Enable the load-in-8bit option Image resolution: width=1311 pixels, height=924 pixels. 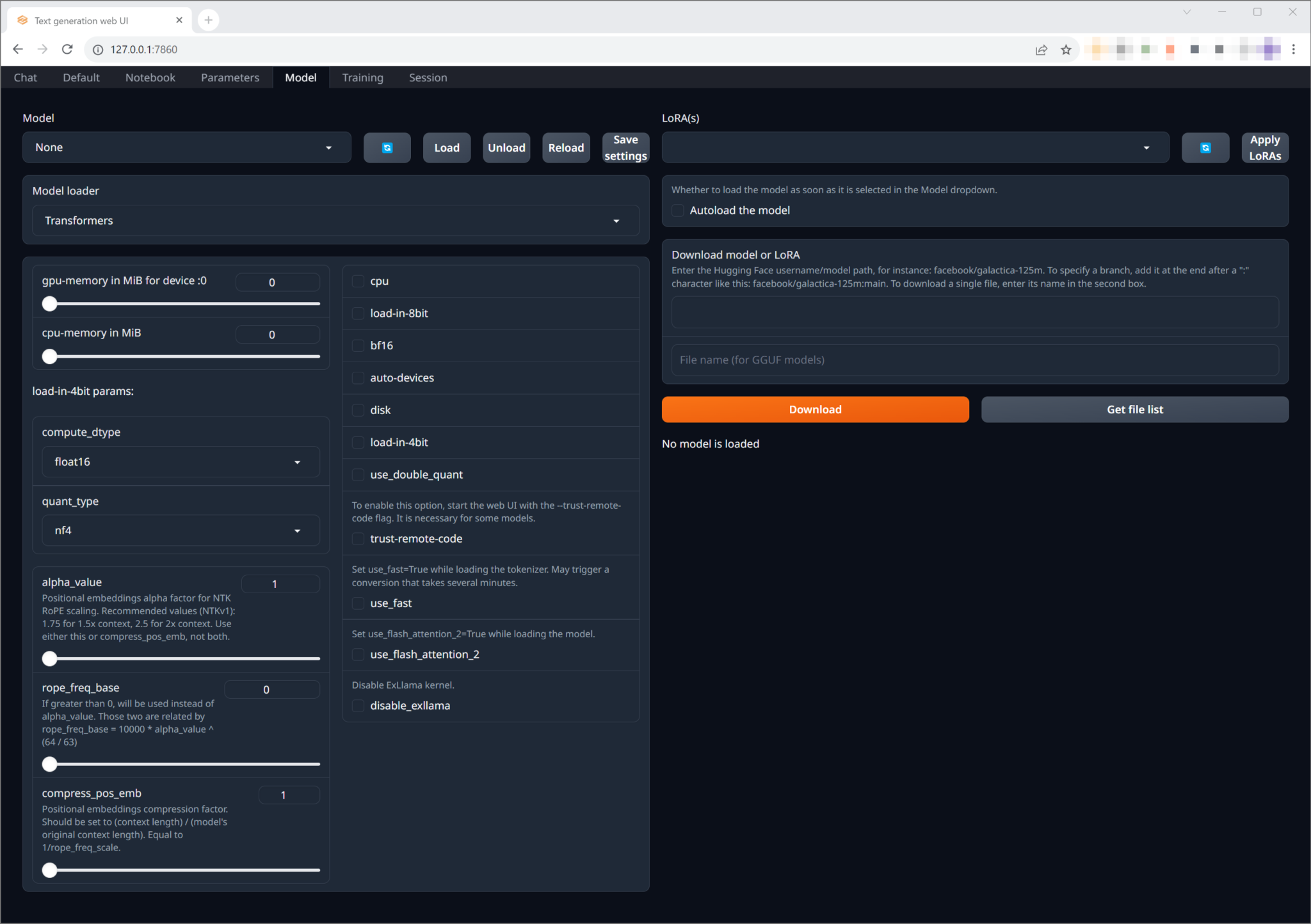[358, 314]
